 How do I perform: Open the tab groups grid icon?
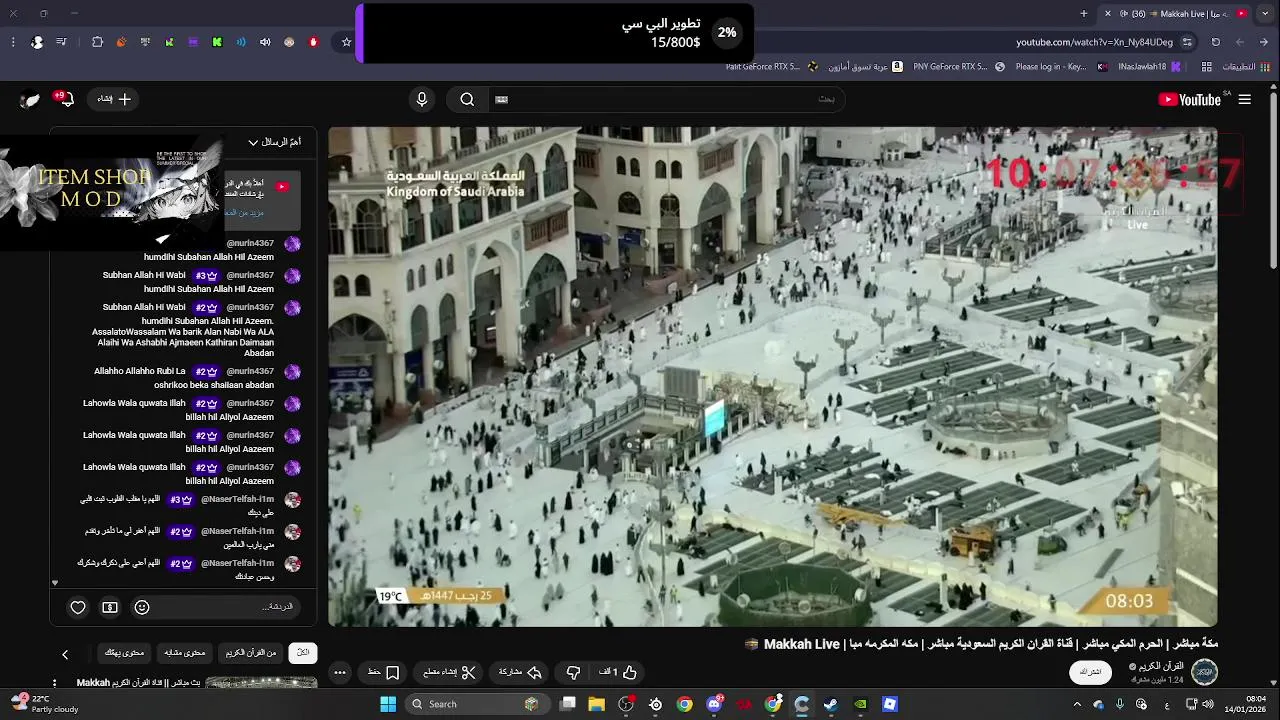pyautogui.click(x=1207, y=67)
